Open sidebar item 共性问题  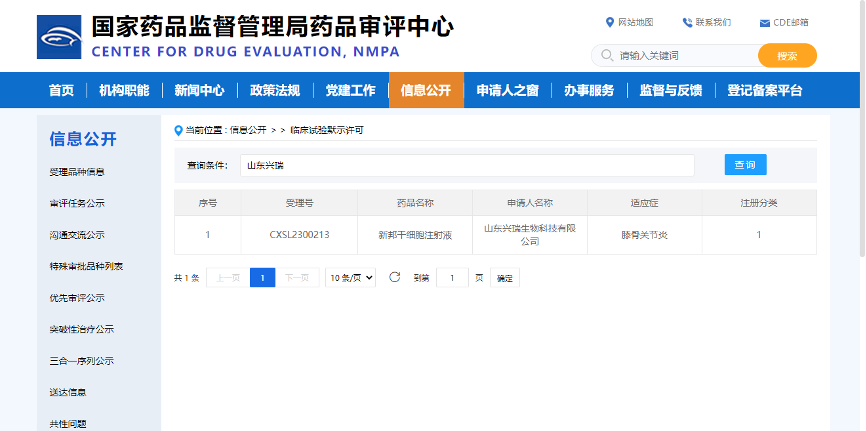click(68, 424)
